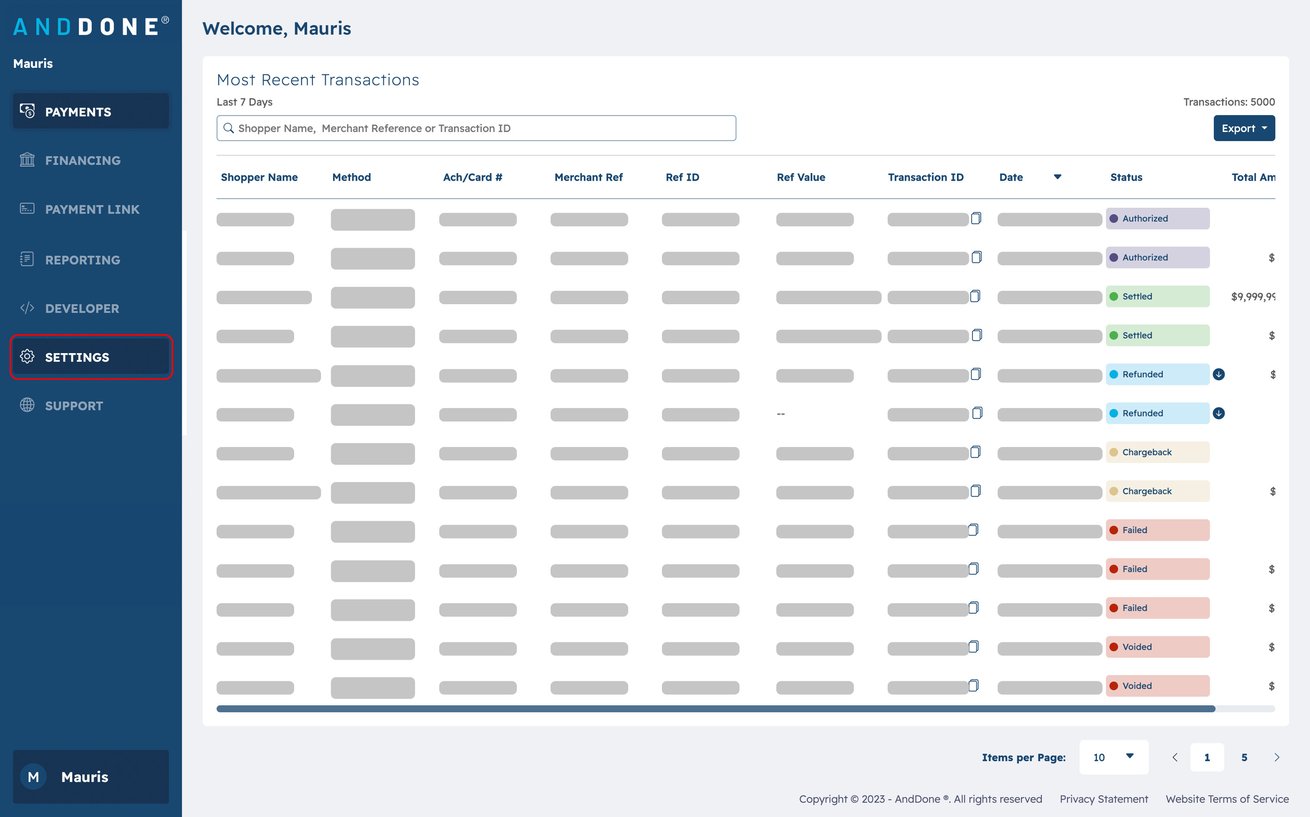Copy the first Transaction ID using its copy icon
The height and width of the screenshot is (817, 1310).
coord(976,218)
